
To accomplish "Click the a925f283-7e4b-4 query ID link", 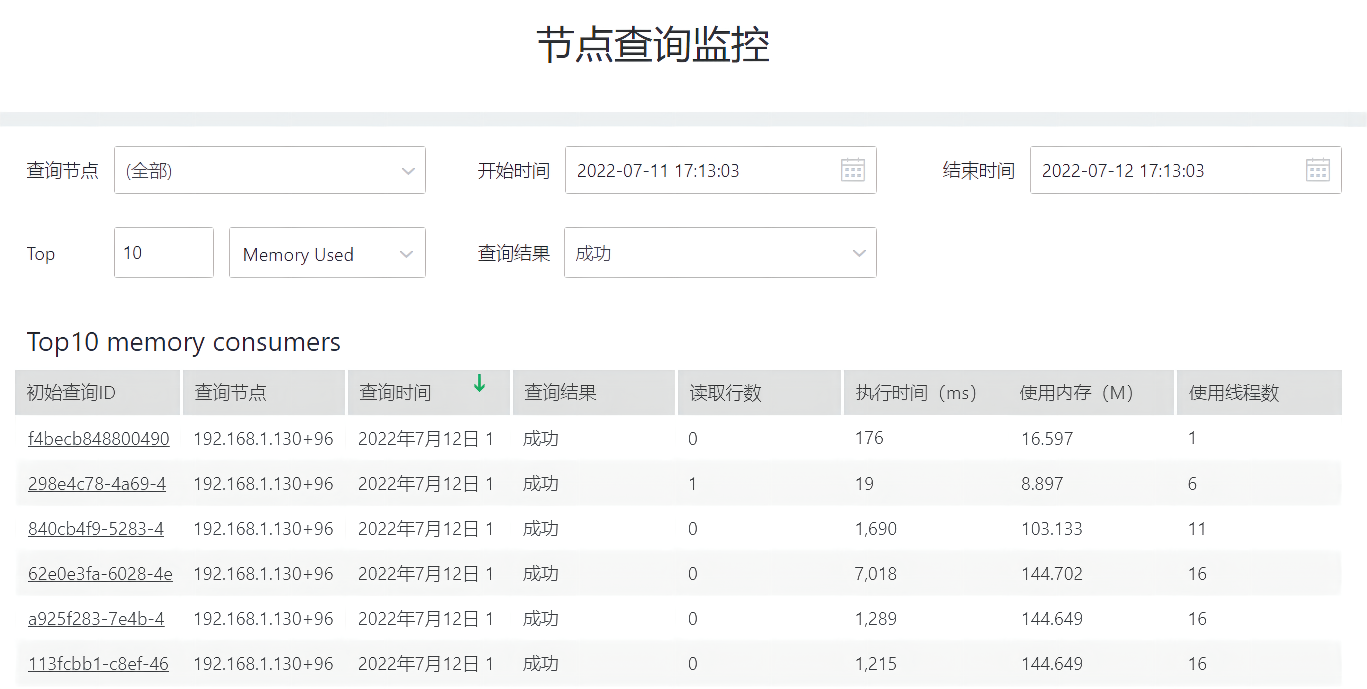I will click(96, 618).
